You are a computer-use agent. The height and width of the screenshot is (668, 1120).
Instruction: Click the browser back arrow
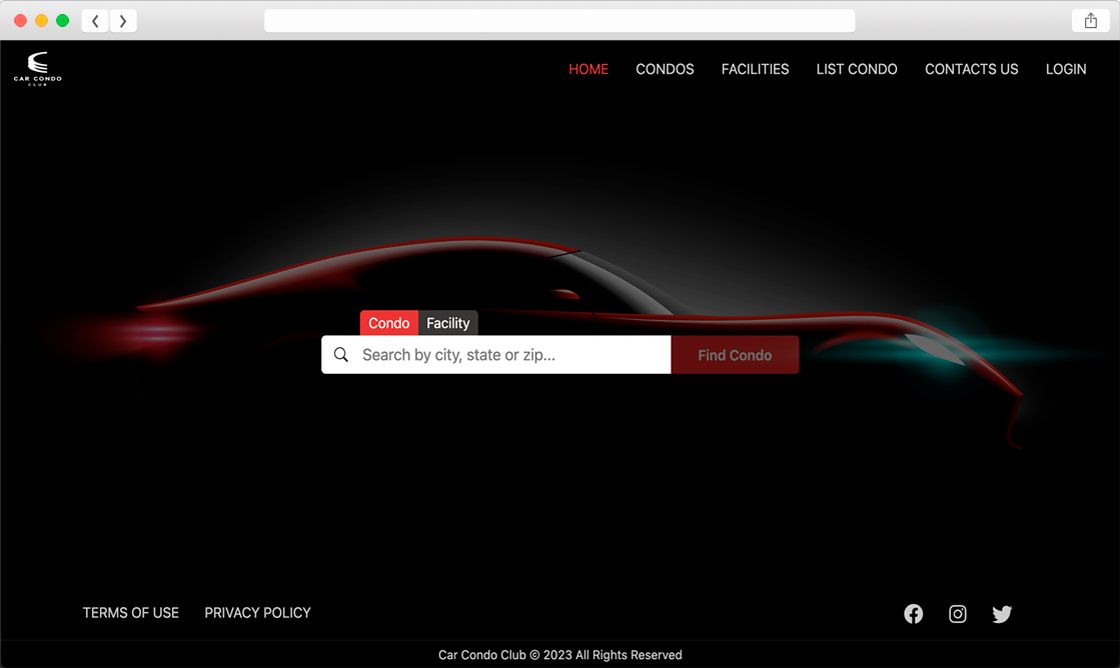tap(95, 21)
